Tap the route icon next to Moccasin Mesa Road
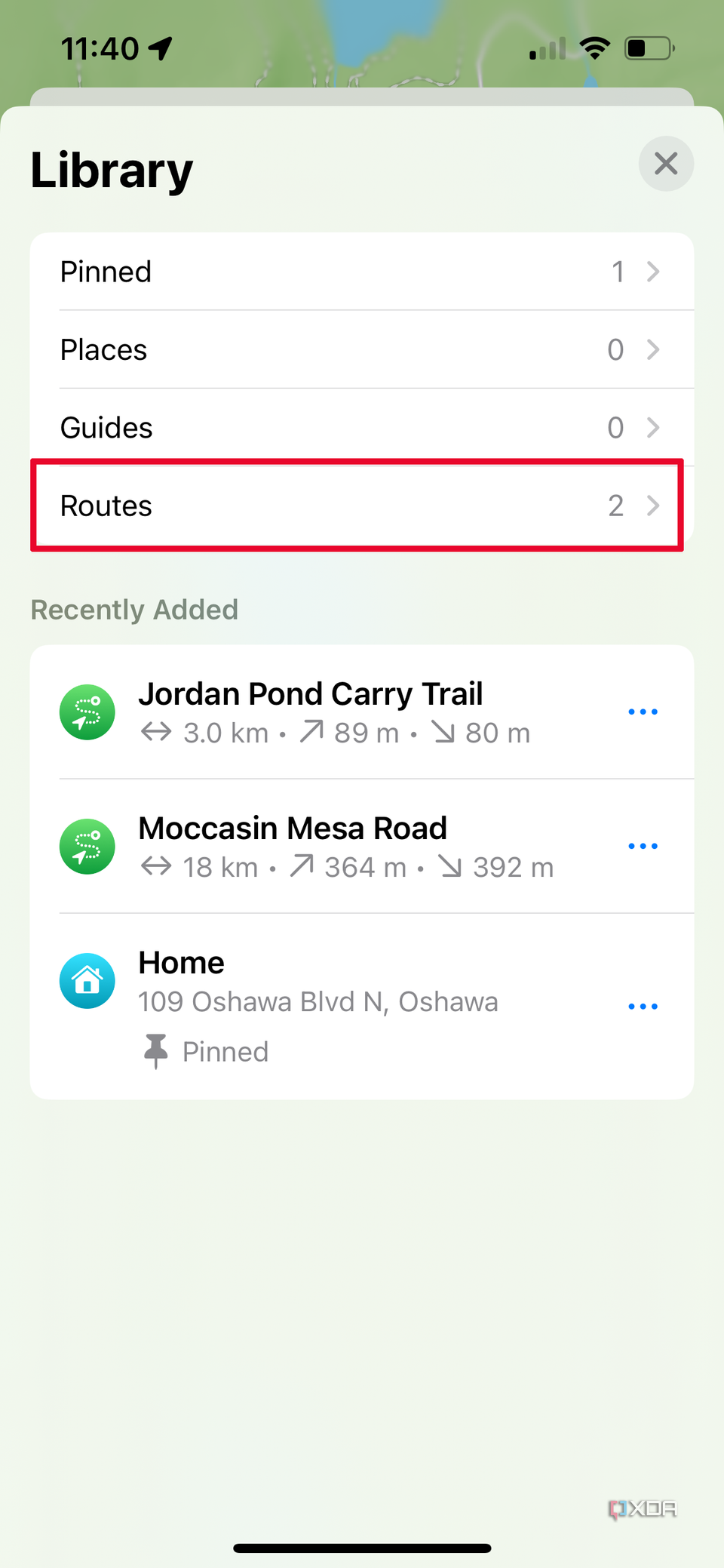 [87, 846]
